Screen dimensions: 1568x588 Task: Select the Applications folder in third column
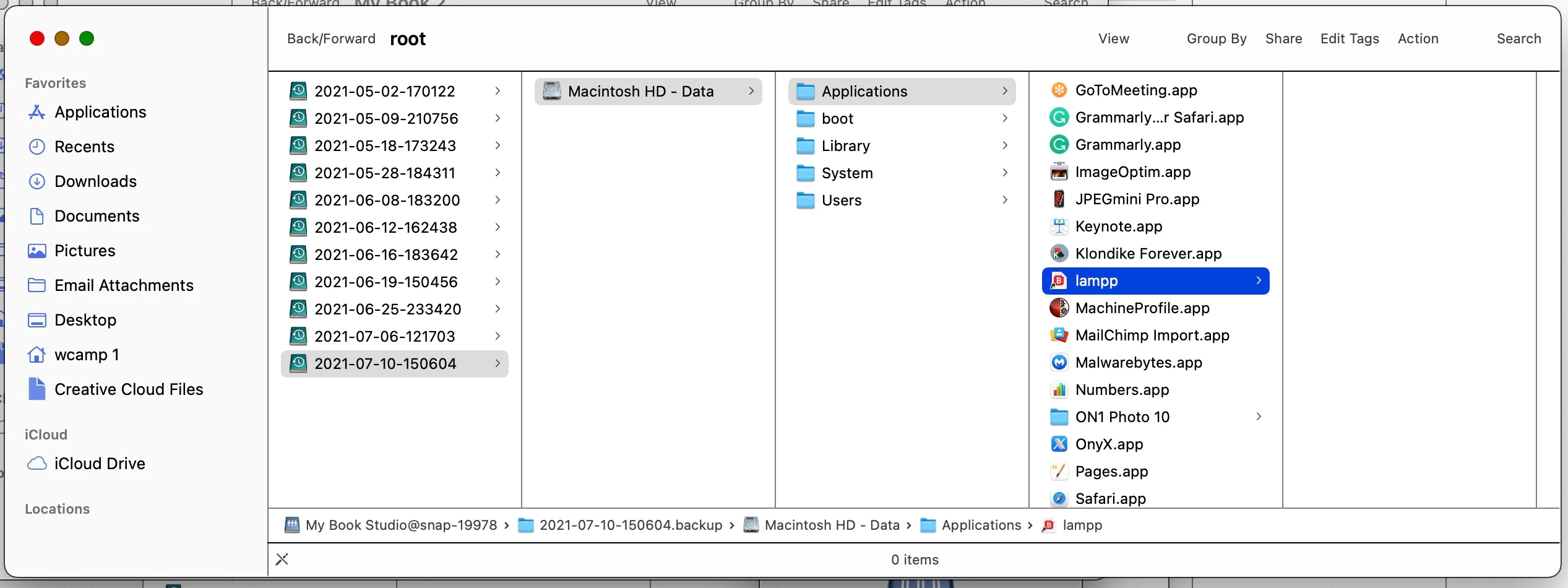902,91
